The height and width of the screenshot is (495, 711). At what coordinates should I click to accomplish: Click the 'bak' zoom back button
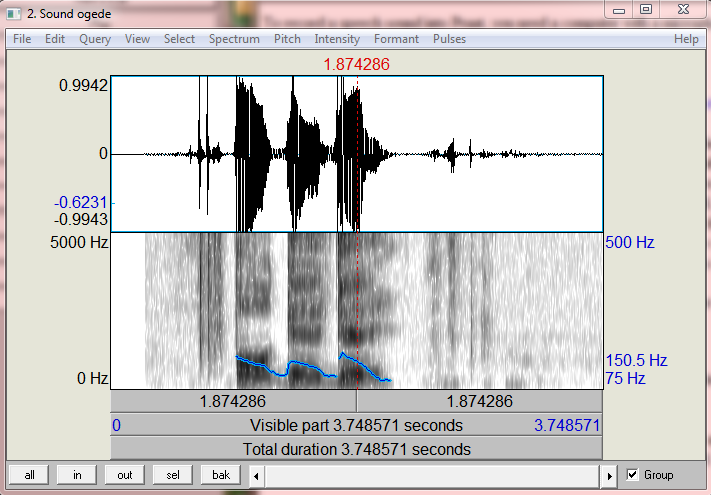220,475
